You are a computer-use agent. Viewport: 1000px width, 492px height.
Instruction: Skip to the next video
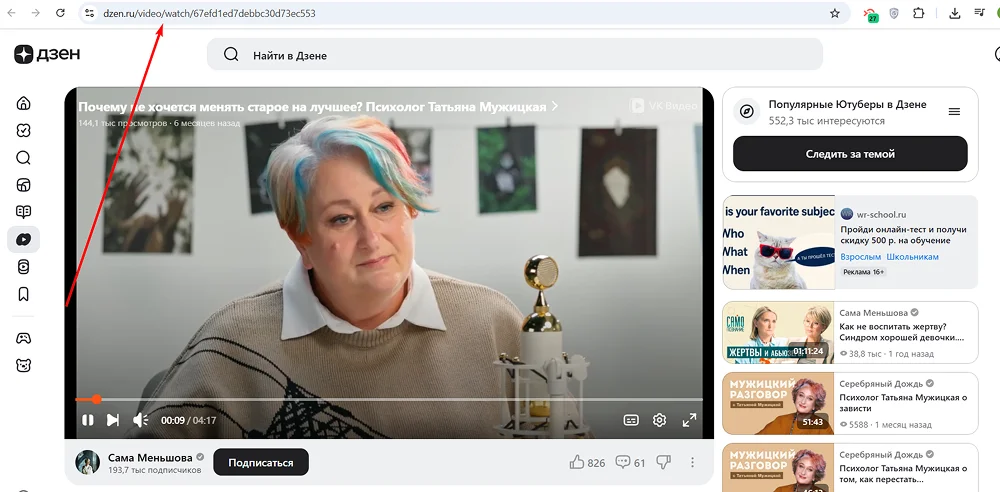[x=113, y=420]
